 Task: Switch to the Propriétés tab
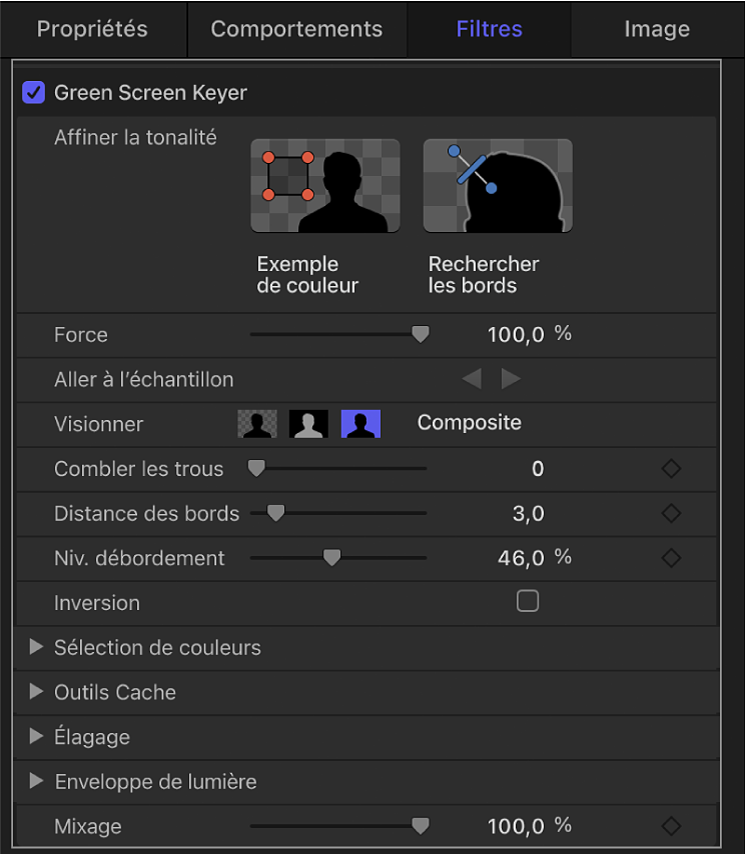pos(93,28)
